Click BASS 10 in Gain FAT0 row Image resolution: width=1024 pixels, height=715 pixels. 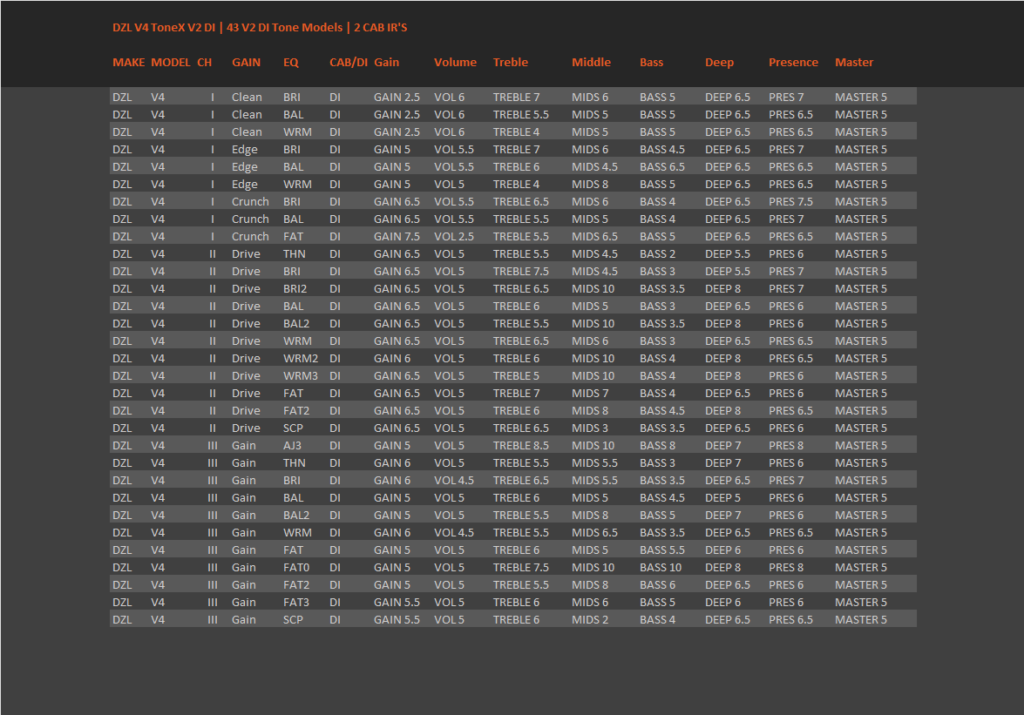pyautogui.click(x=661, y=567)
